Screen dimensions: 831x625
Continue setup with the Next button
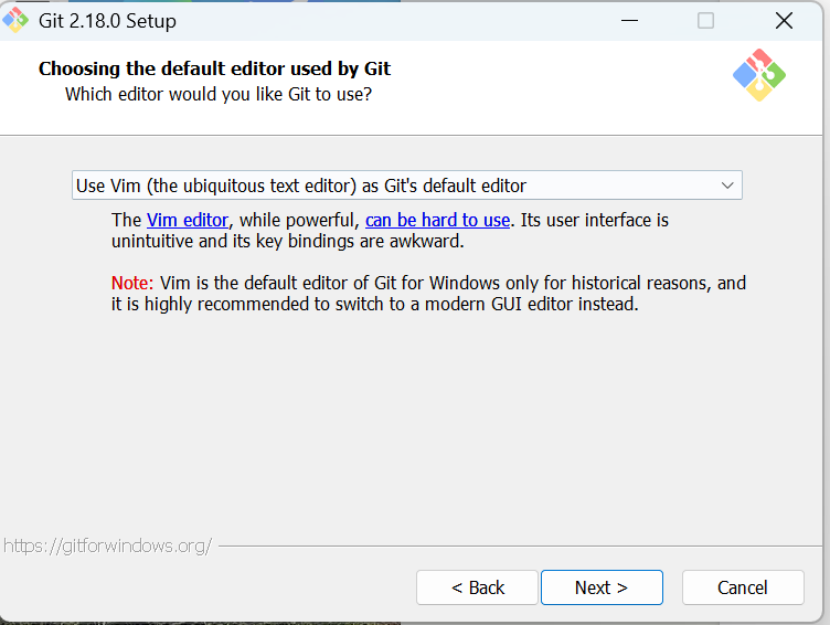602,587
